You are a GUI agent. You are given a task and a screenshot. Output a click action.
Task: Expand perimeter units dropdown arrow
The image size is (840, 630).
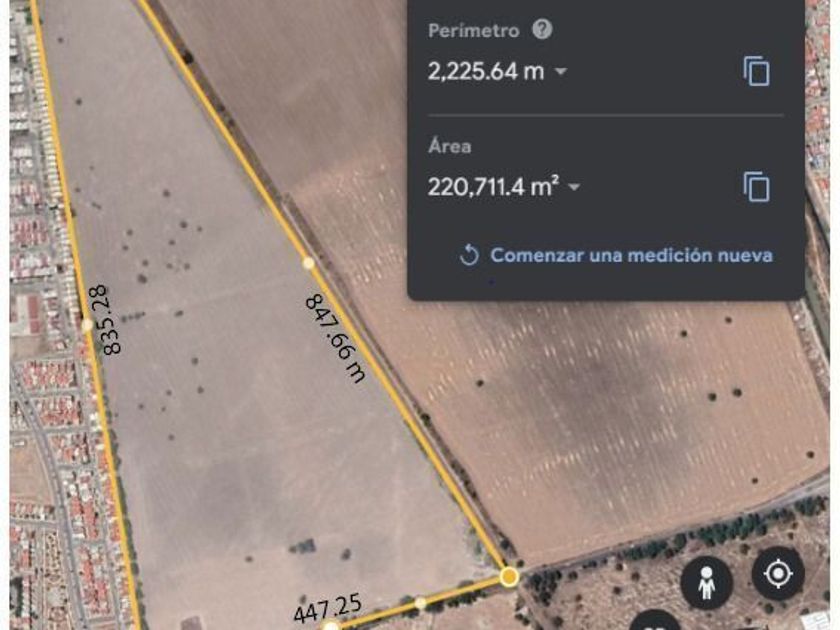tap(560, 71)
